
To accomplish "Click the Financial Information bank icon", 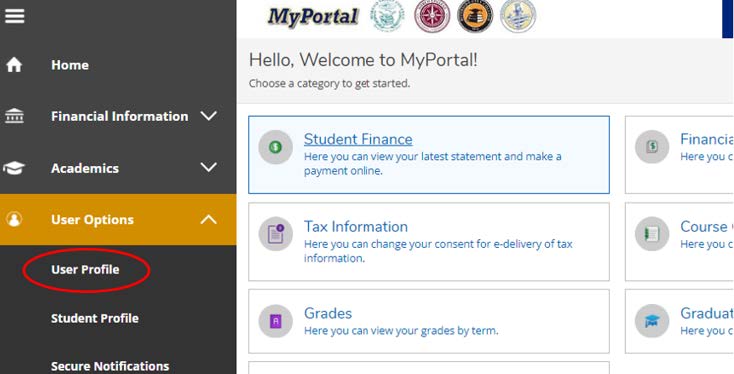I will point(14,116).
